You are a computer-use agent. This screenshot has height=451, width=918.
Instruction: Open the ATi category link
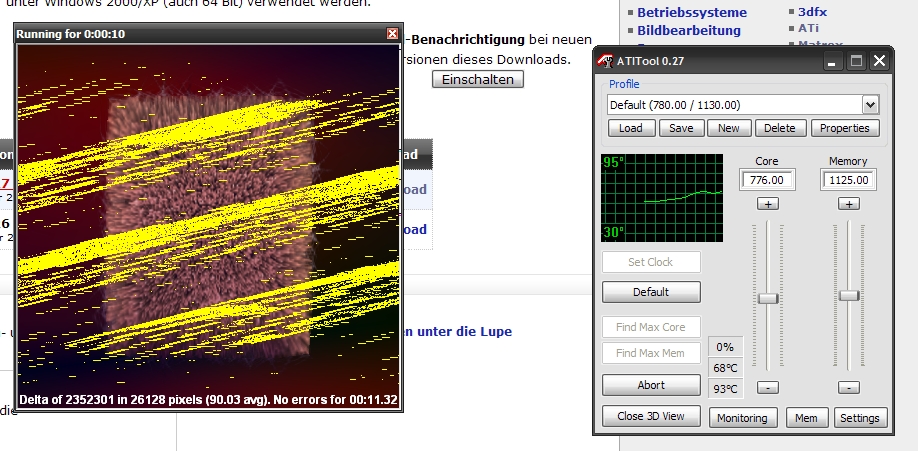[809, 28]
